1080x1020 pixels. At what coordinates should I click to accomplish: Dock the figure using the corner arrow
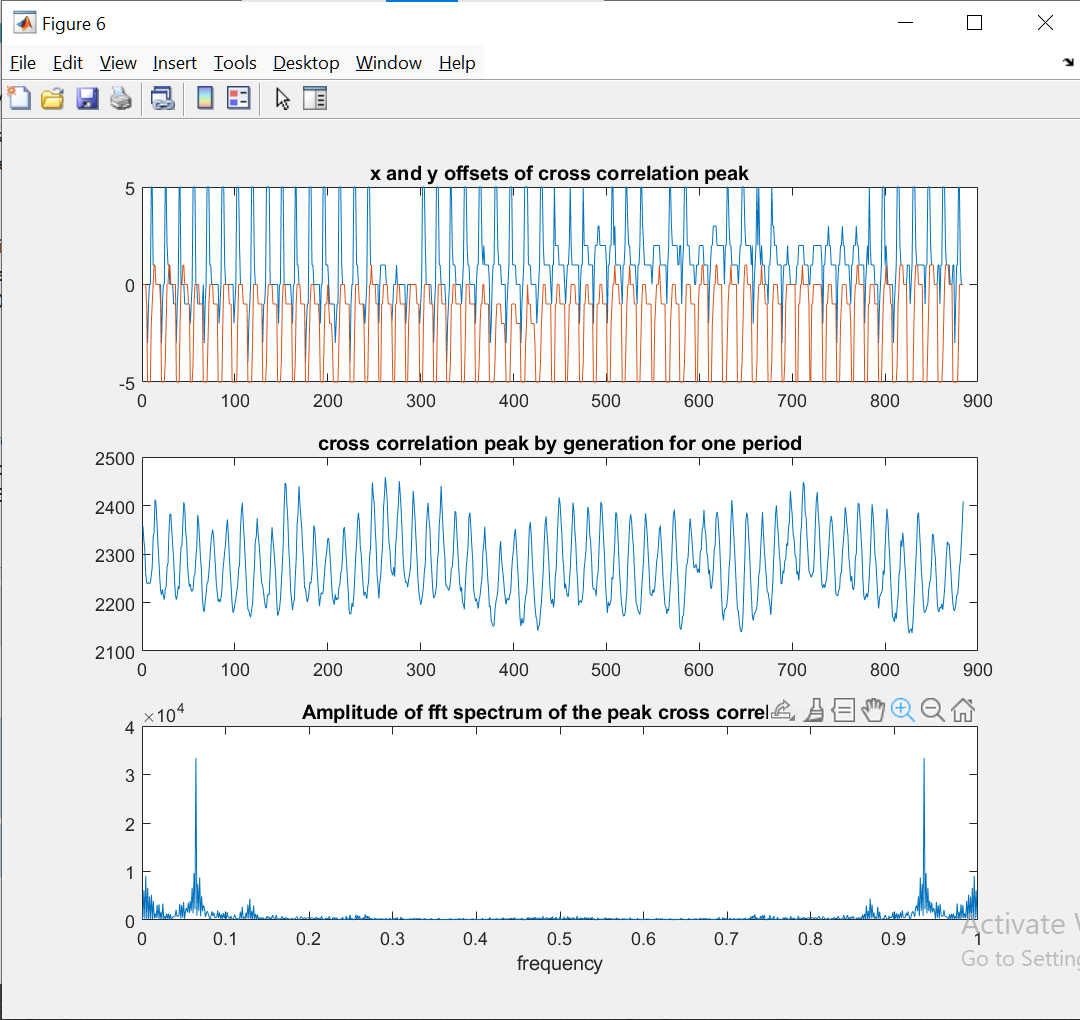(x=1068, y=62)
